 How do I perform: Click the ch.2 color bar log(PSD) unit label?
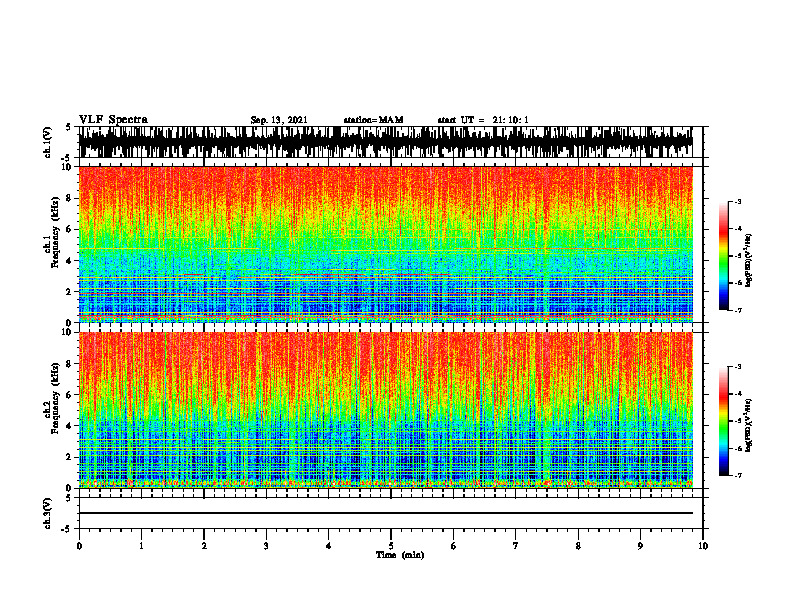click(749, 426)
